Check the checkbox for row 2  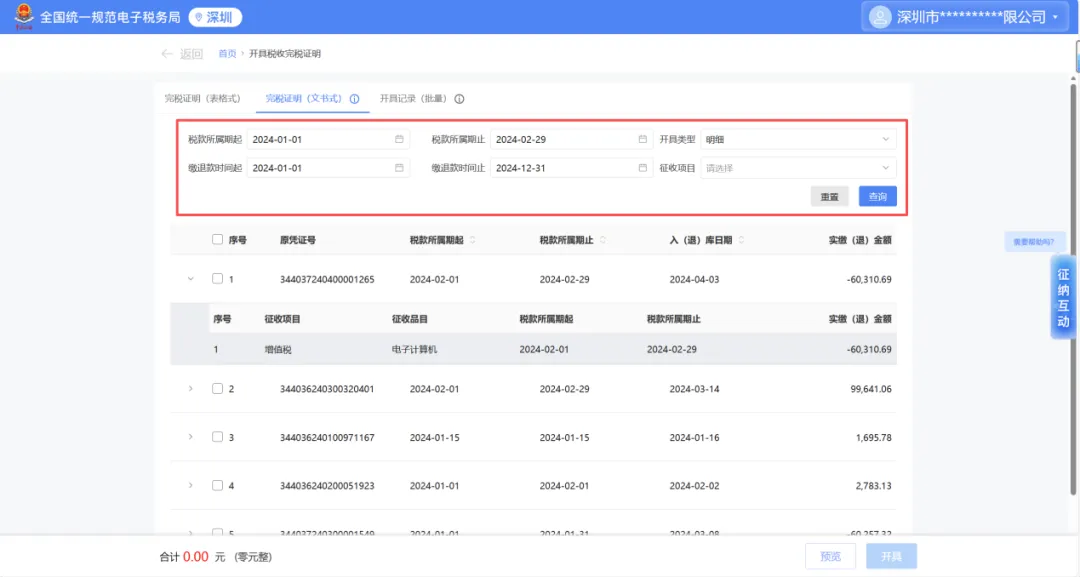tap(217, 388)
